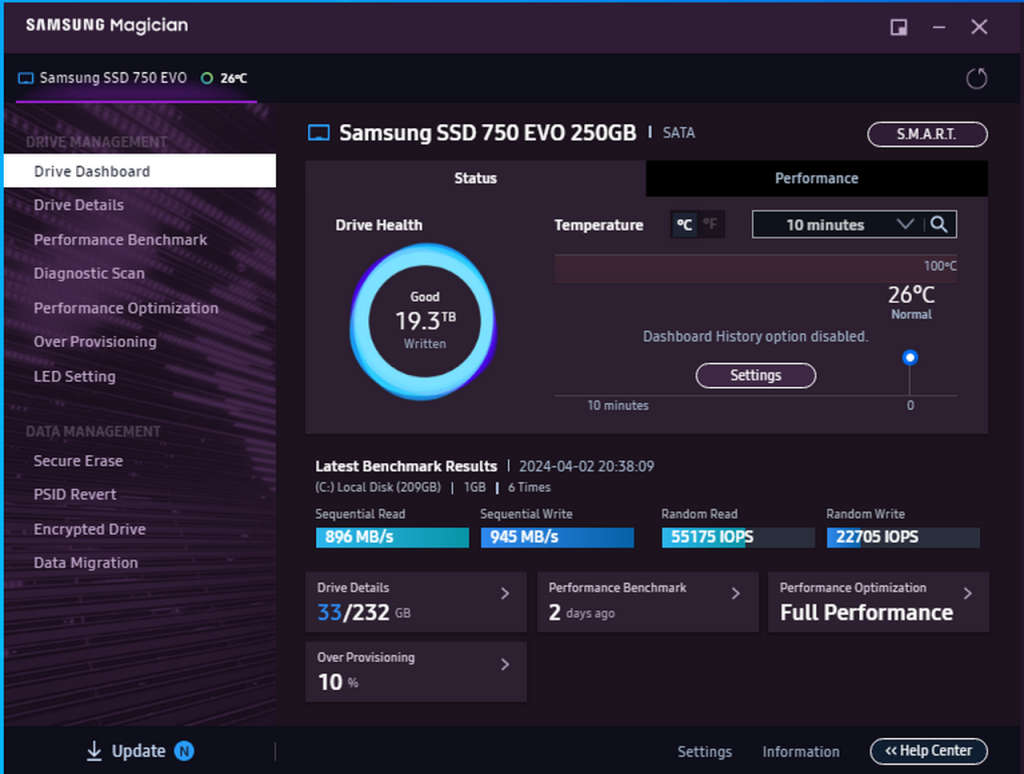Click the blue N notification badge

pos(184,751)
